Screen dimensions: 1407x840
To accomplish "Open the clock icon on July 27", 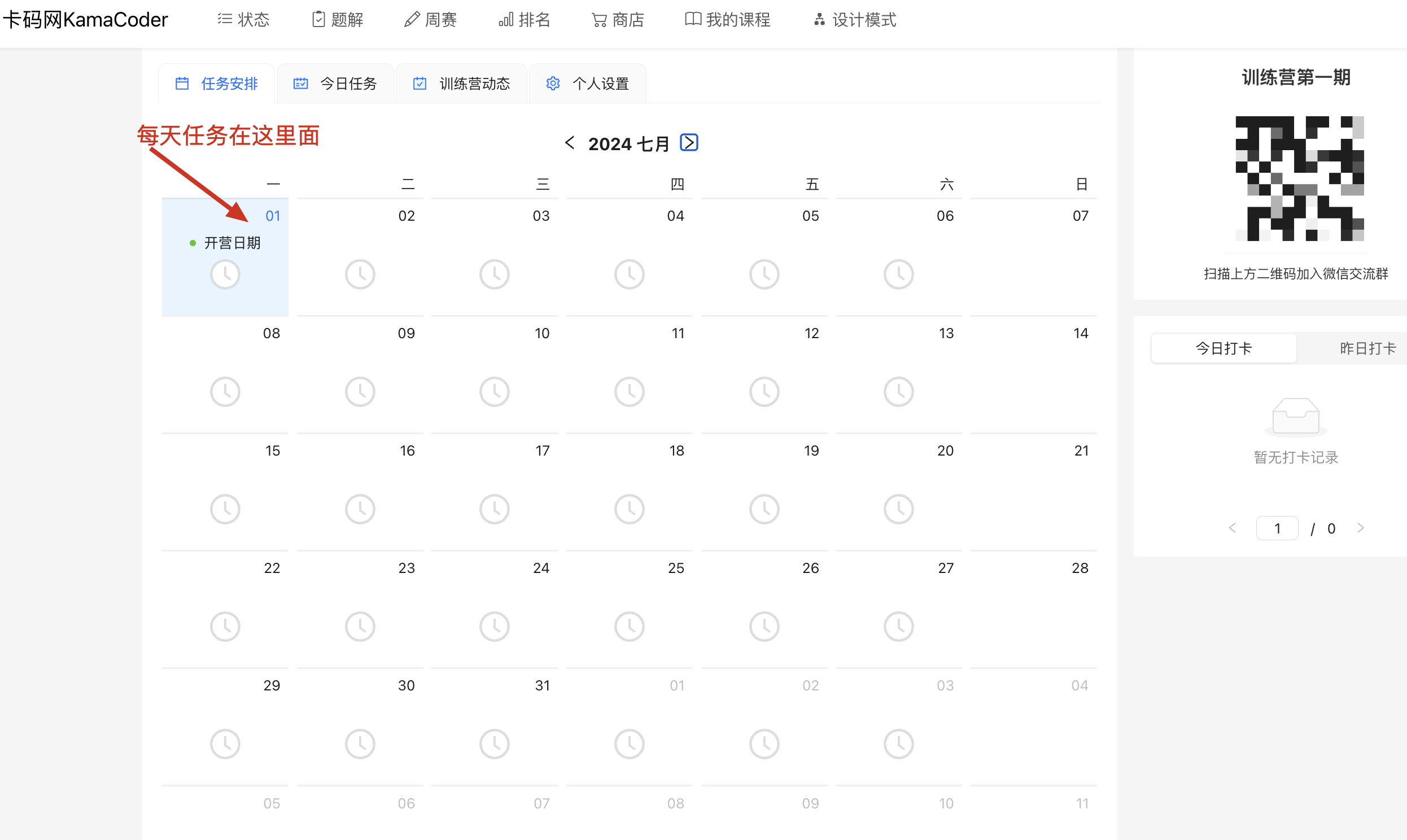I will pyautogui.click(x=899, y=627).
